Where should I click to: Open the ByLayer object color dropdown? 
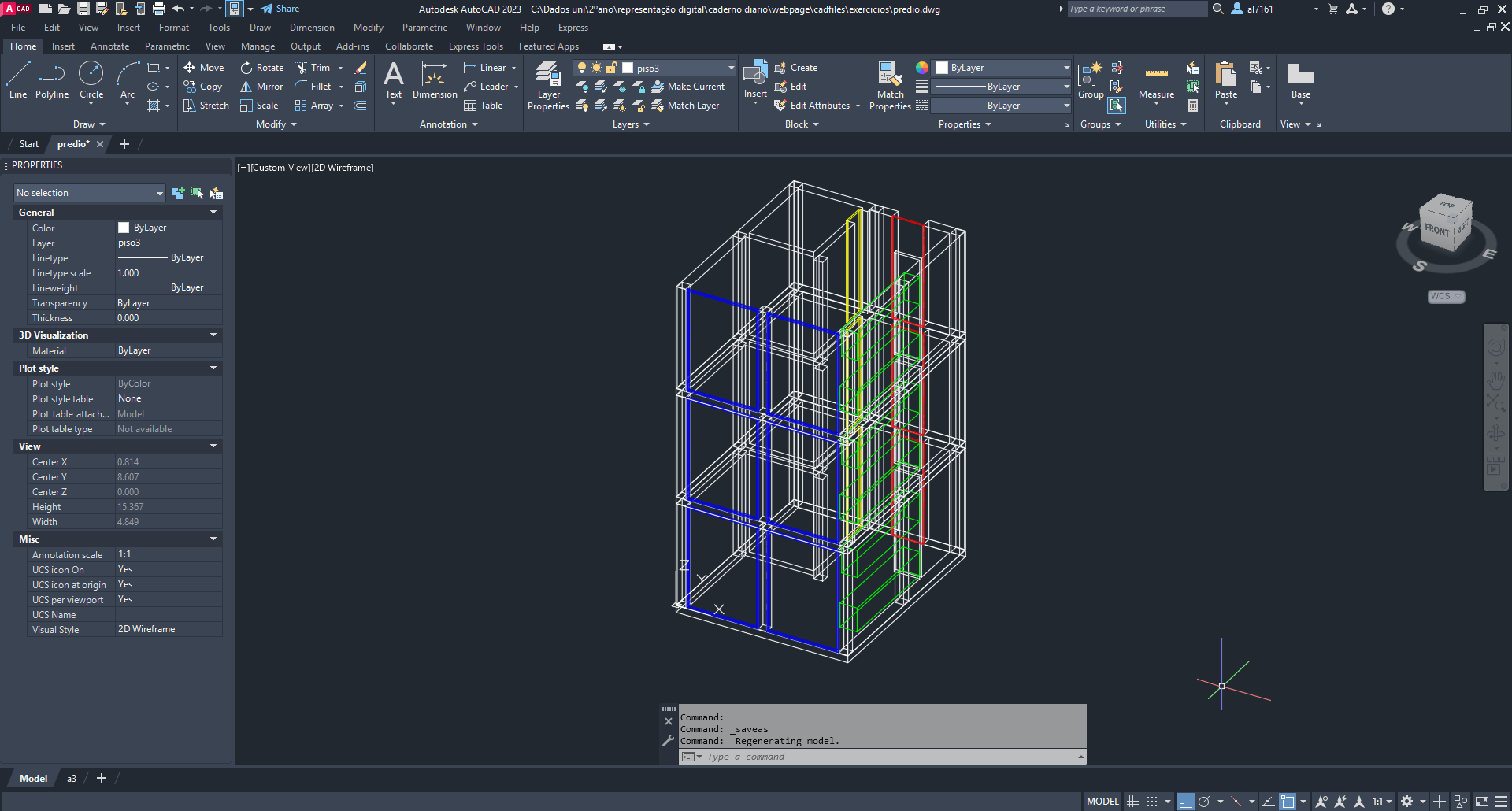1065,68
